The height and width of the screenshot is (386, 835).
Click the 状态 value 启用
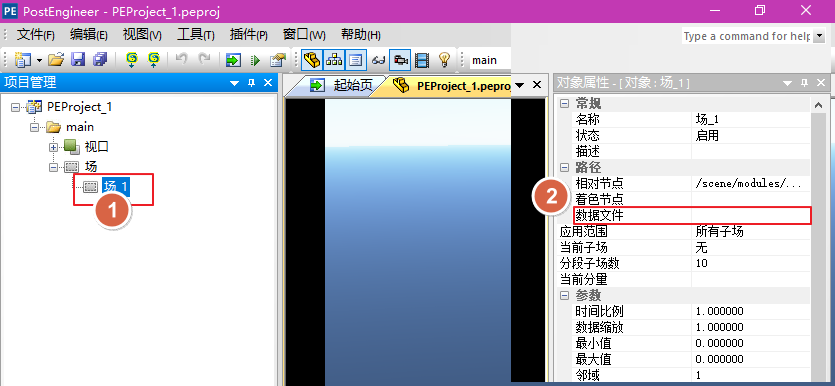pos(751,136)
